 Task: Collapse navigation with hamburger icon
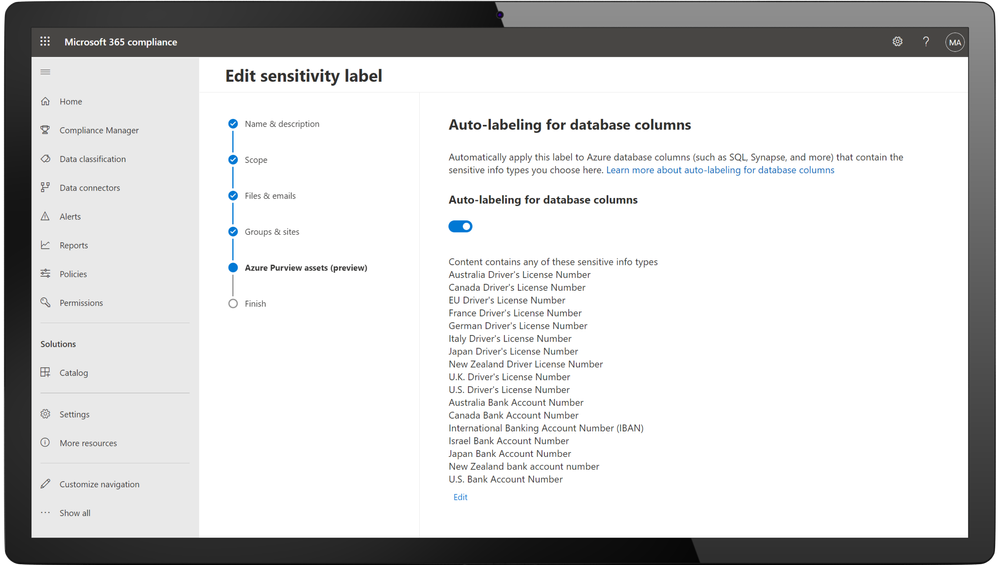point(45,72)
